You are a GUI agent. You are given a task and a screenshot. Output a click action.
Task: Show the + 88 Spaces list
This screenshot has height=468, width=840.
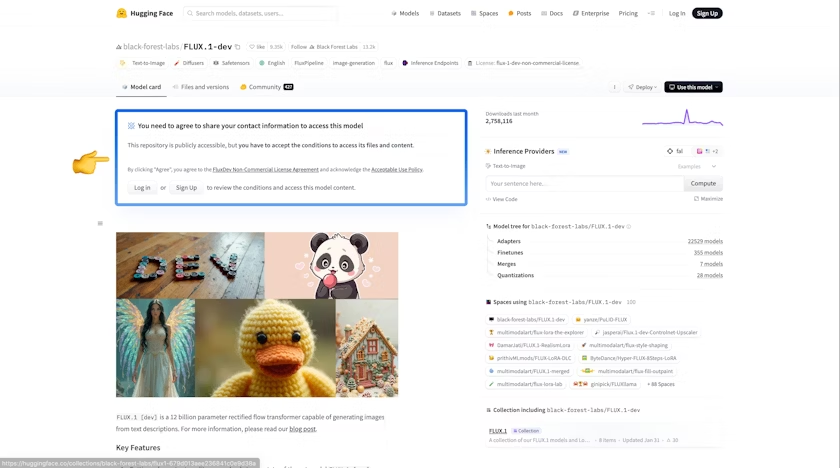point(661,384)
